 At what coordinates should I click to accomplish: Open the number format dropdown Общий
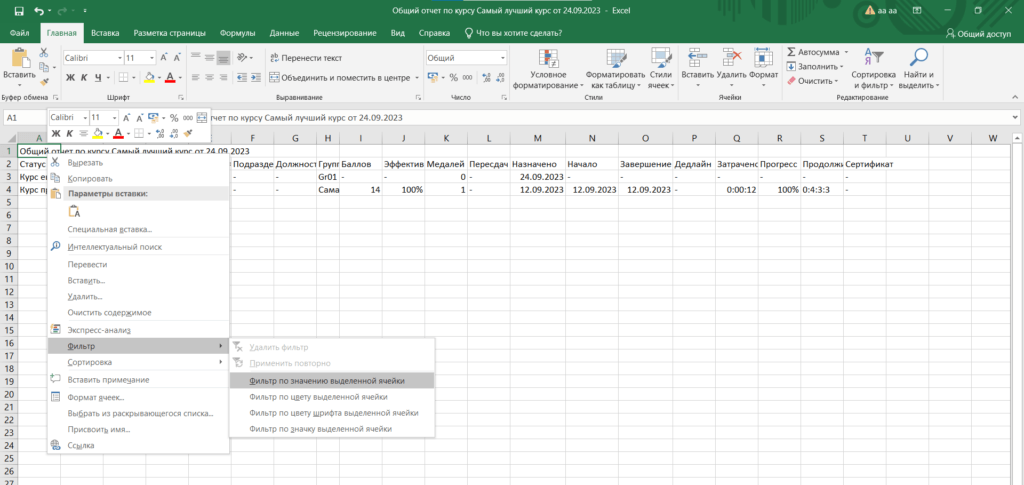(503, 58)
